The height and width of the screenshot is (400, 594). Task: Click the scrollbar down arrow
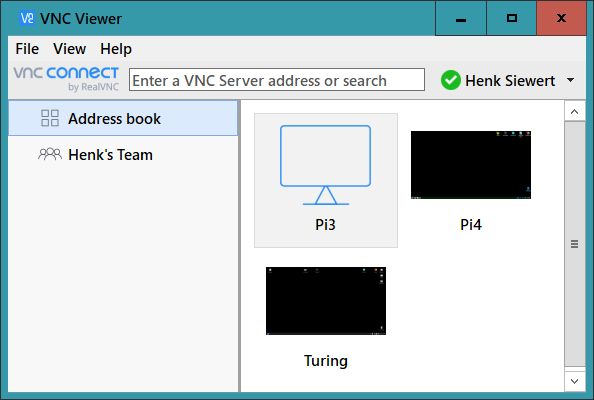[575, 381]
